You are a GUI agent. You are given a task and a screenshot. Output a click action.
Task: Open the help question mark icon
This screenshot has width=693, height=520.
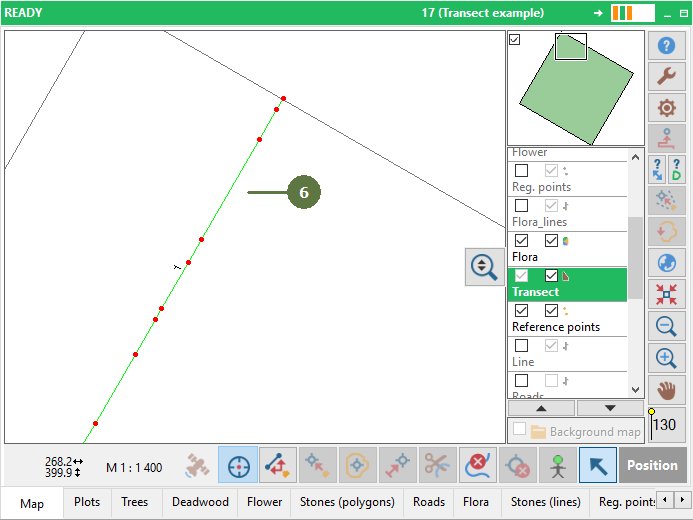coord(666,45)
